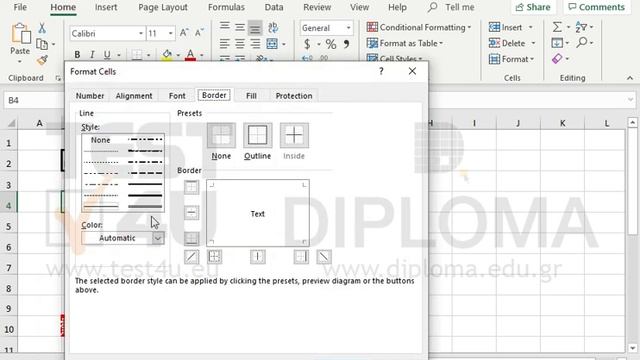The width and height of the screenshot is (640, 360).
Task: Switch to the Fill tab
Action: point(251,96)
